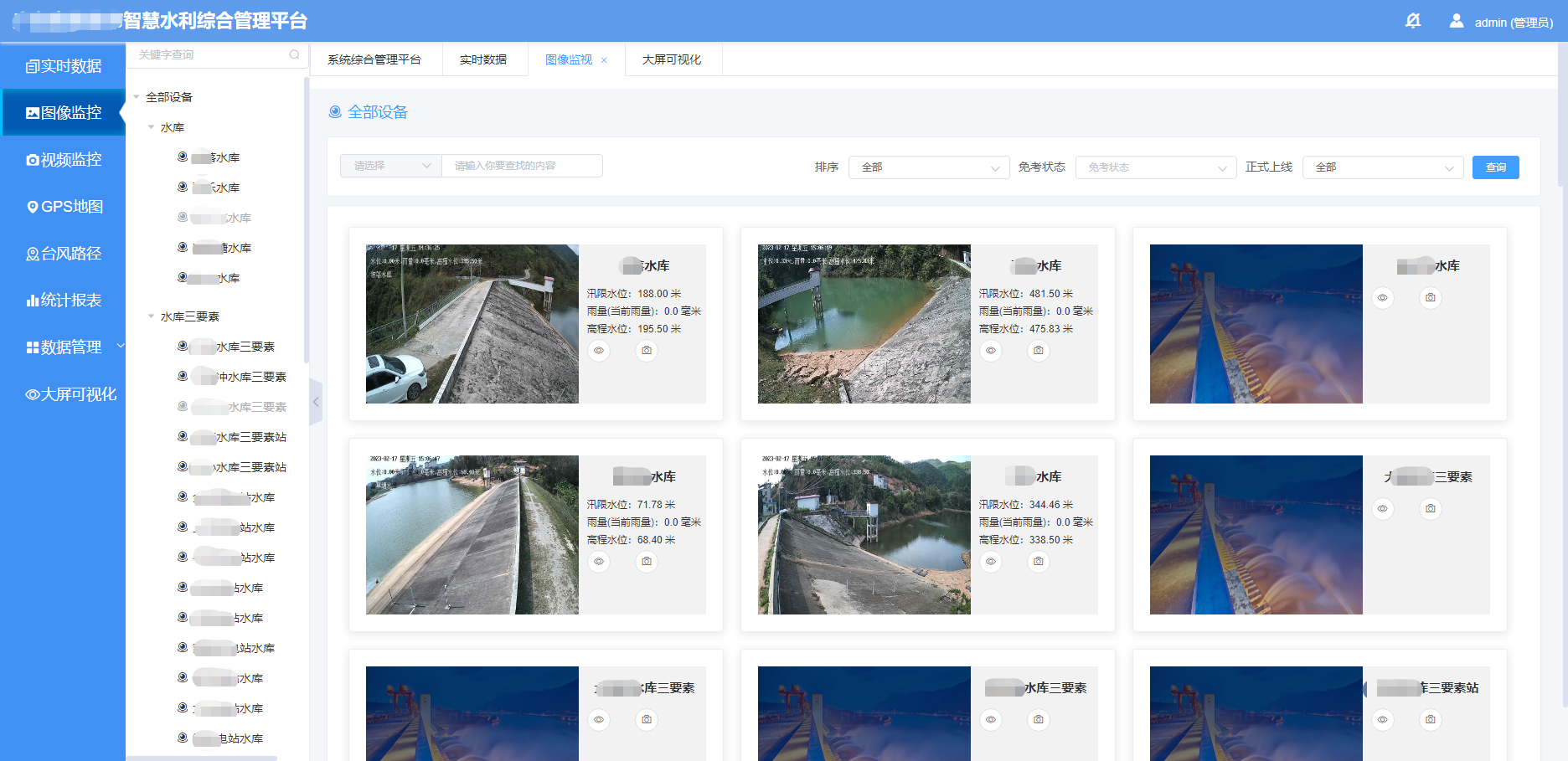This screenshot has height=761, width=1568.
Task: Open 台风路径 in the sidebar
Action: tap(64, 254)
